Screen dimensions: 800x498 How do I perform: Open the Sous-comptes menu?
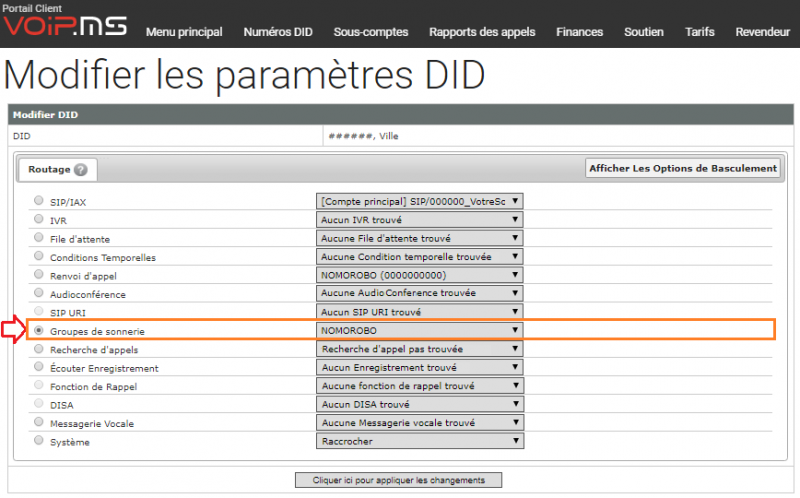[x=371, y=32]
